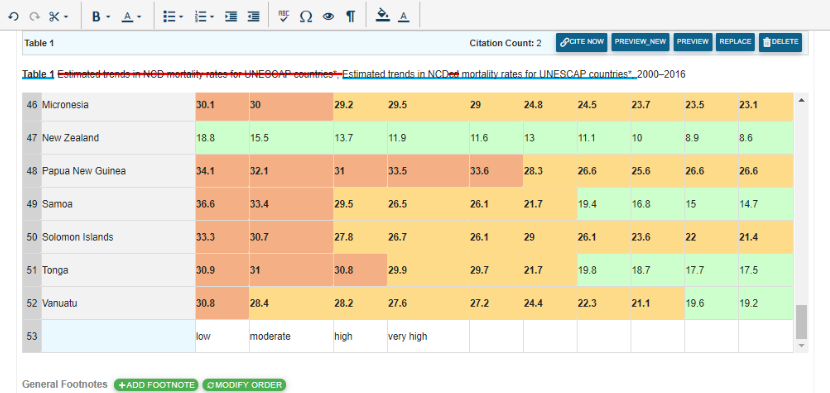
Task: Select the scissors cut tool
Action: pos(55,17)
